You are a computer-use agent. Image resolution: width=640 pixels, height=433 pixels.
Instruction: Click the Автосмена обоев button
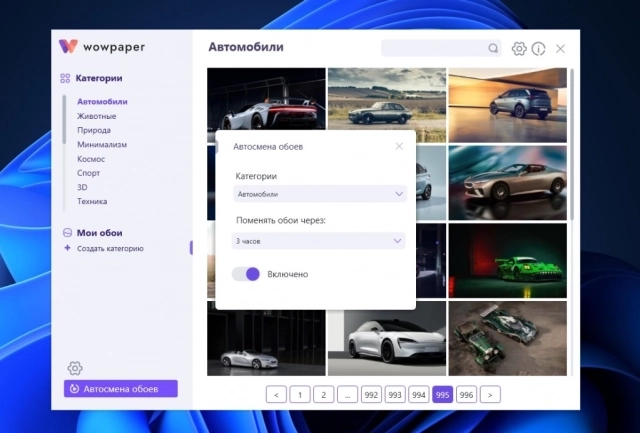click(120, 389)
